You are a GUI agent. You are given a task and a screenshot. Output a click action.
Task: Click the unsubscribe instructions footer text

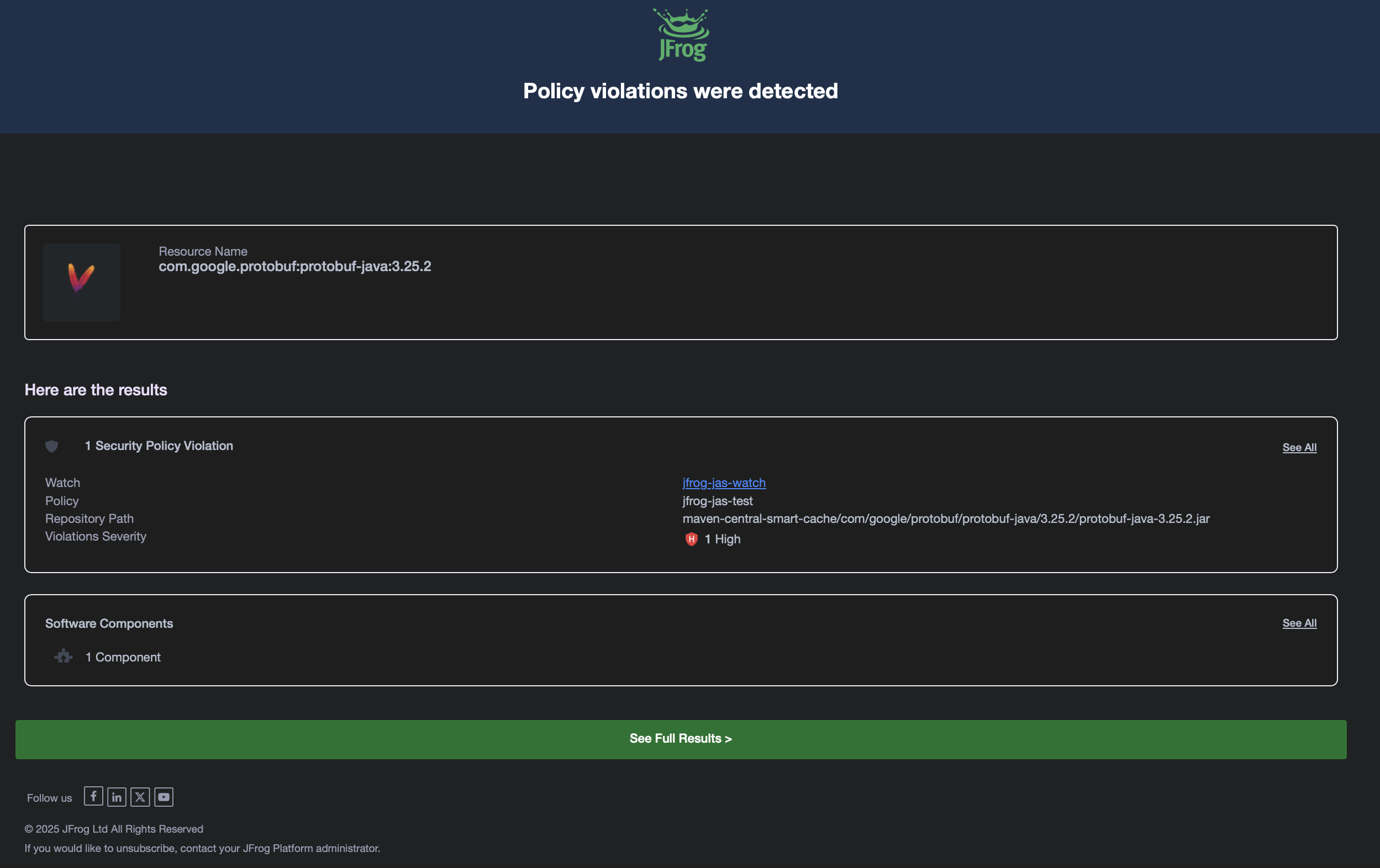202,848
